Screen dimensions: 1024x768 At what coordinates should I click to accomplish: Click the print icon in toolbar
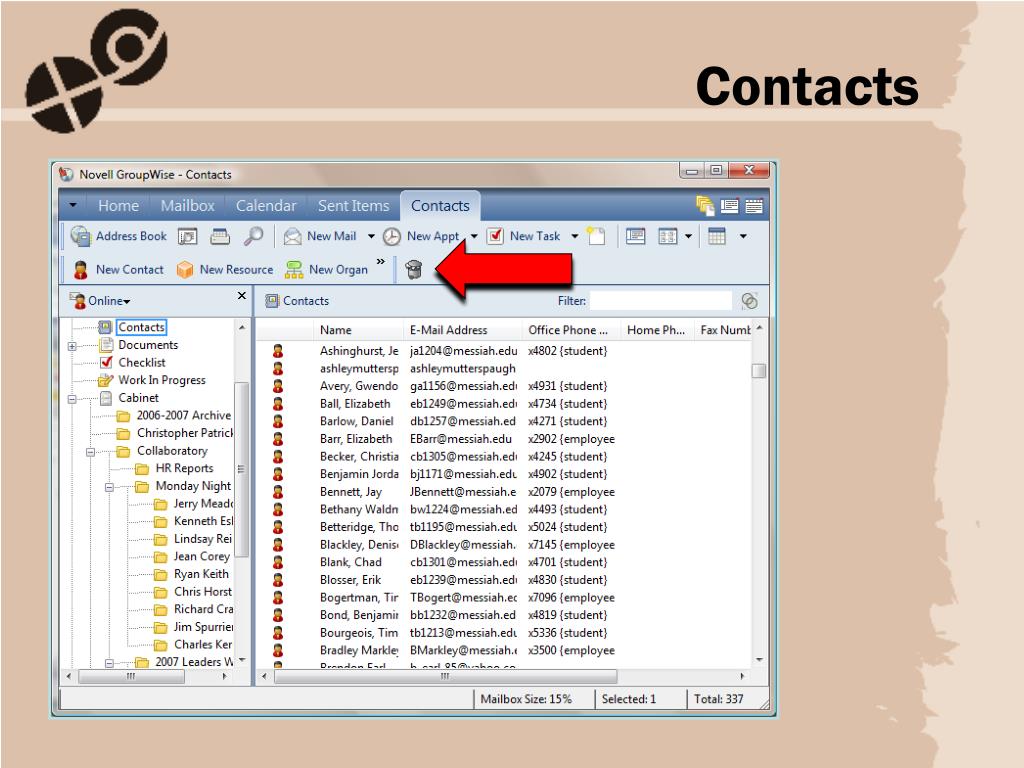(220, 236)
